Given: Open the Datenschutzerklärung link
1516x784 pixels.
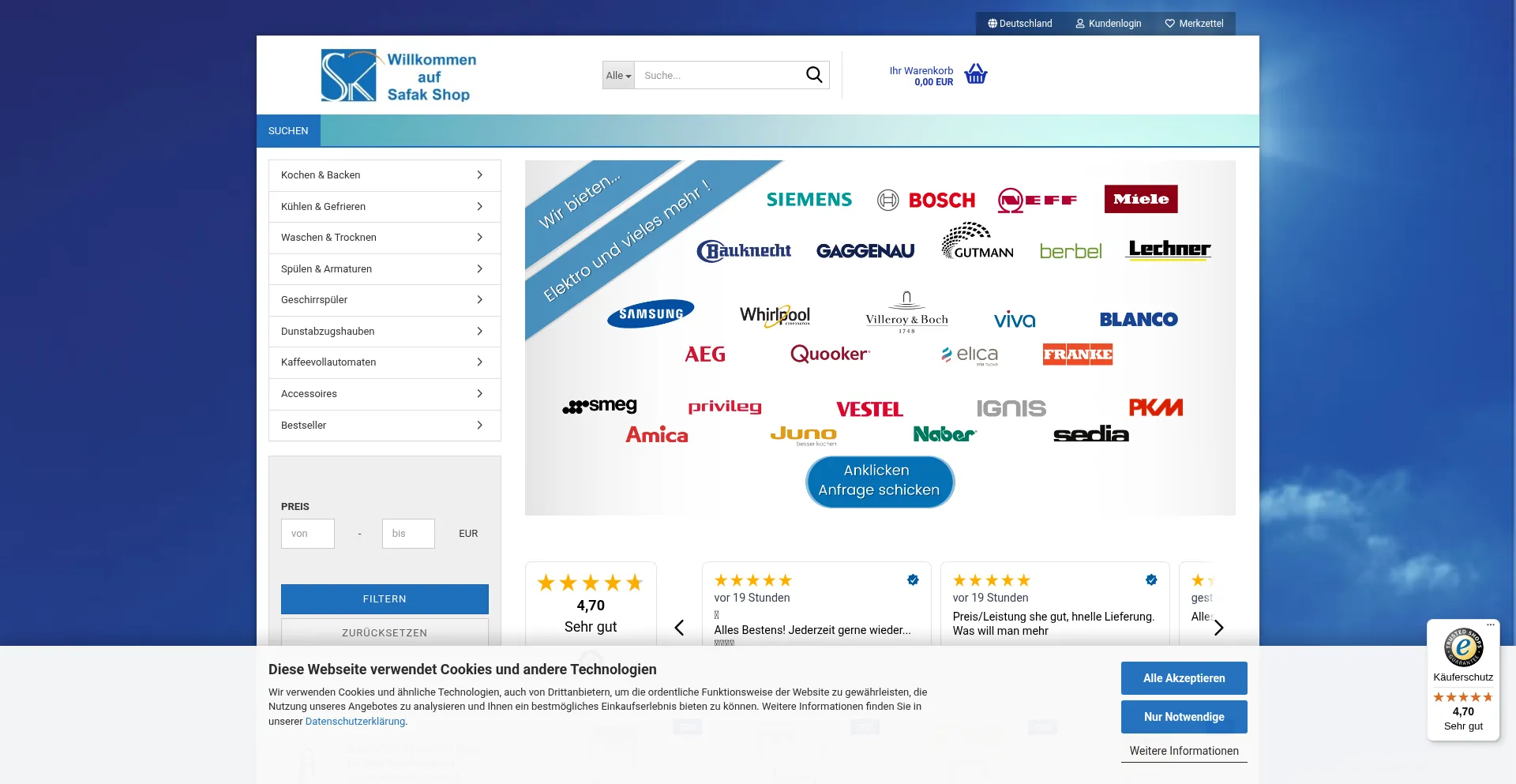Looking at the screenshot, I should (x=355, y=722).
